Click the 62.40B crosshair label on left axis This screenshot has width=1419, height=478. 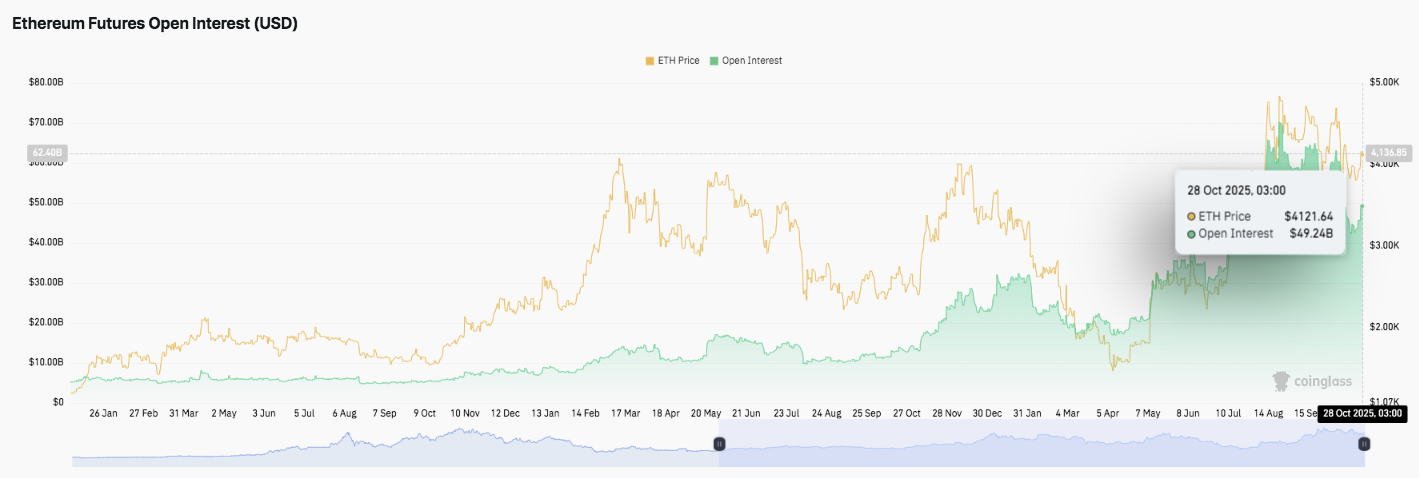(46, 153)
